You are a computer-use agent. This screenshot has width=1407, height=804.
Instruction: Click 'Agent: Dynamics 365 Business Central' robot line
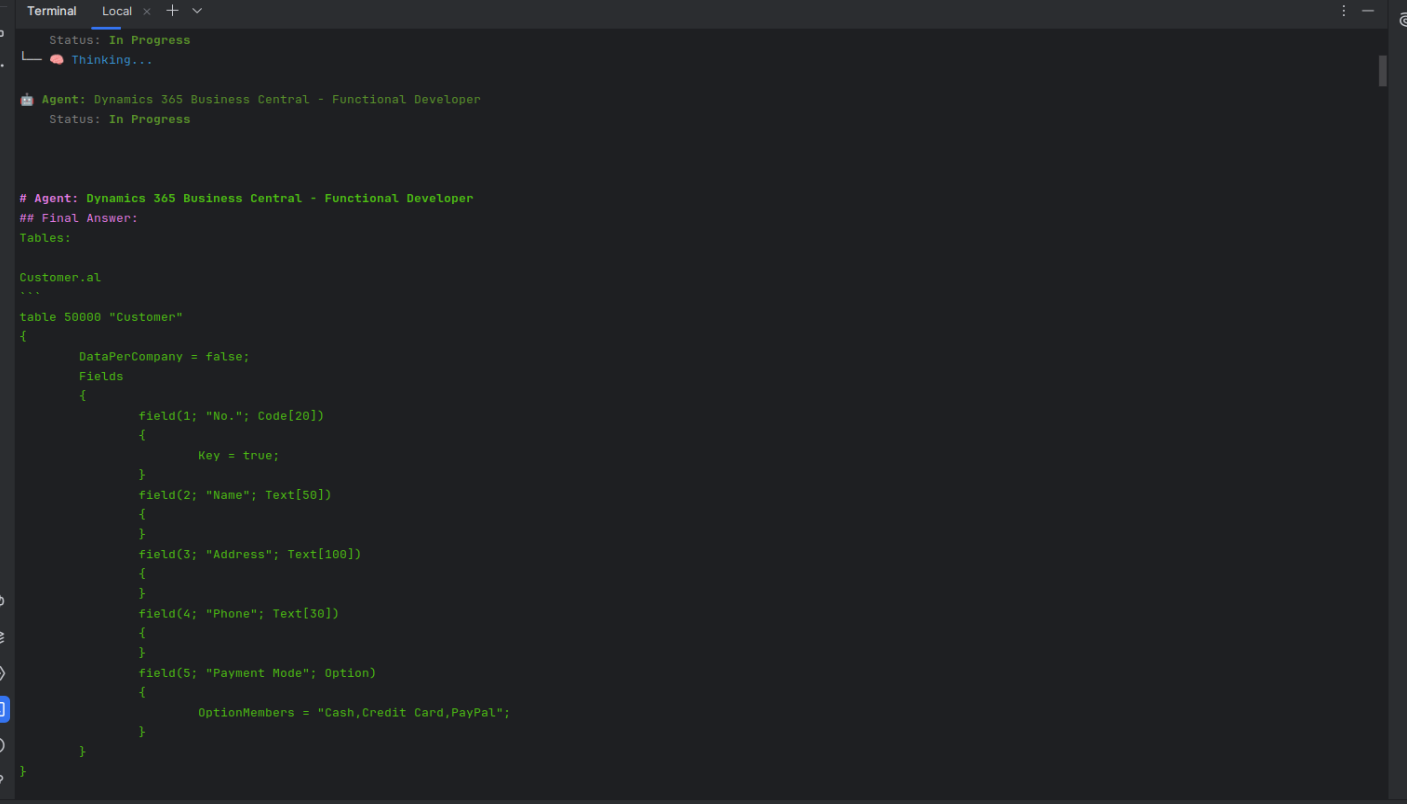click(261, 100)
